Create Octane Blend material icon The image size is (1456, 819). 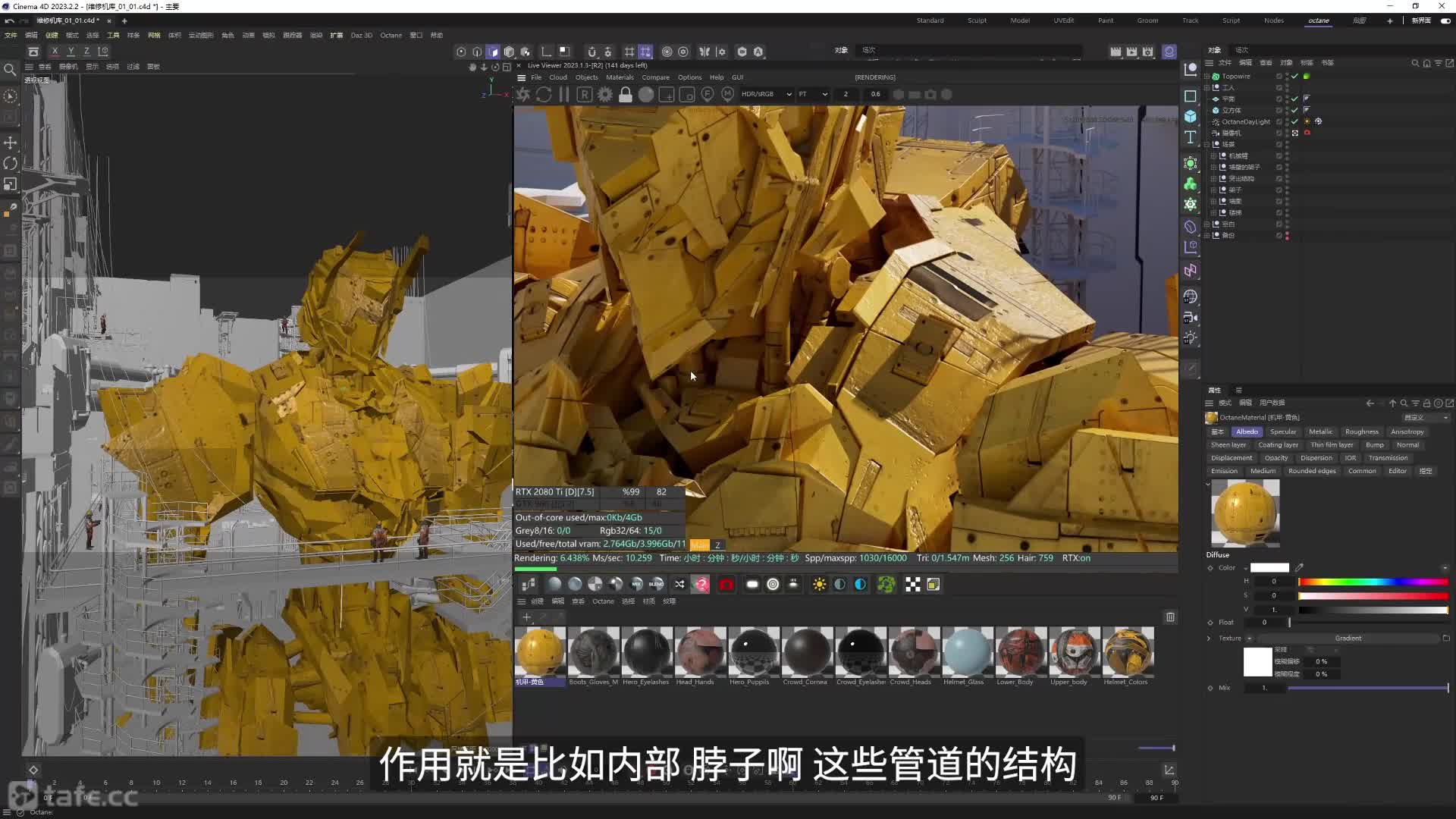(x=657, y=585)
